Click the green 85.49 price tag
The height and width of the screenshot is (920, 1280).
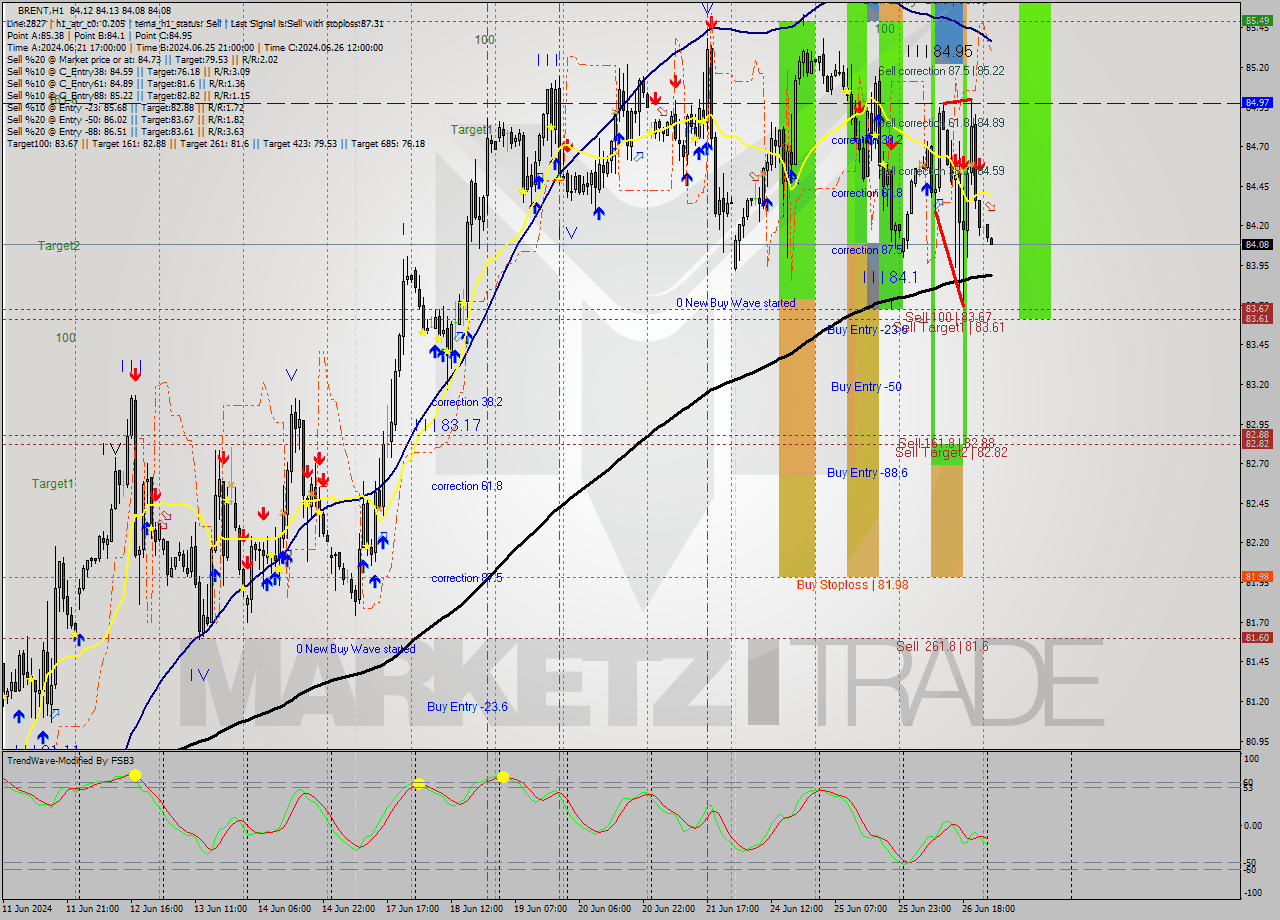pyautogui.click(x=1257, y=20)
